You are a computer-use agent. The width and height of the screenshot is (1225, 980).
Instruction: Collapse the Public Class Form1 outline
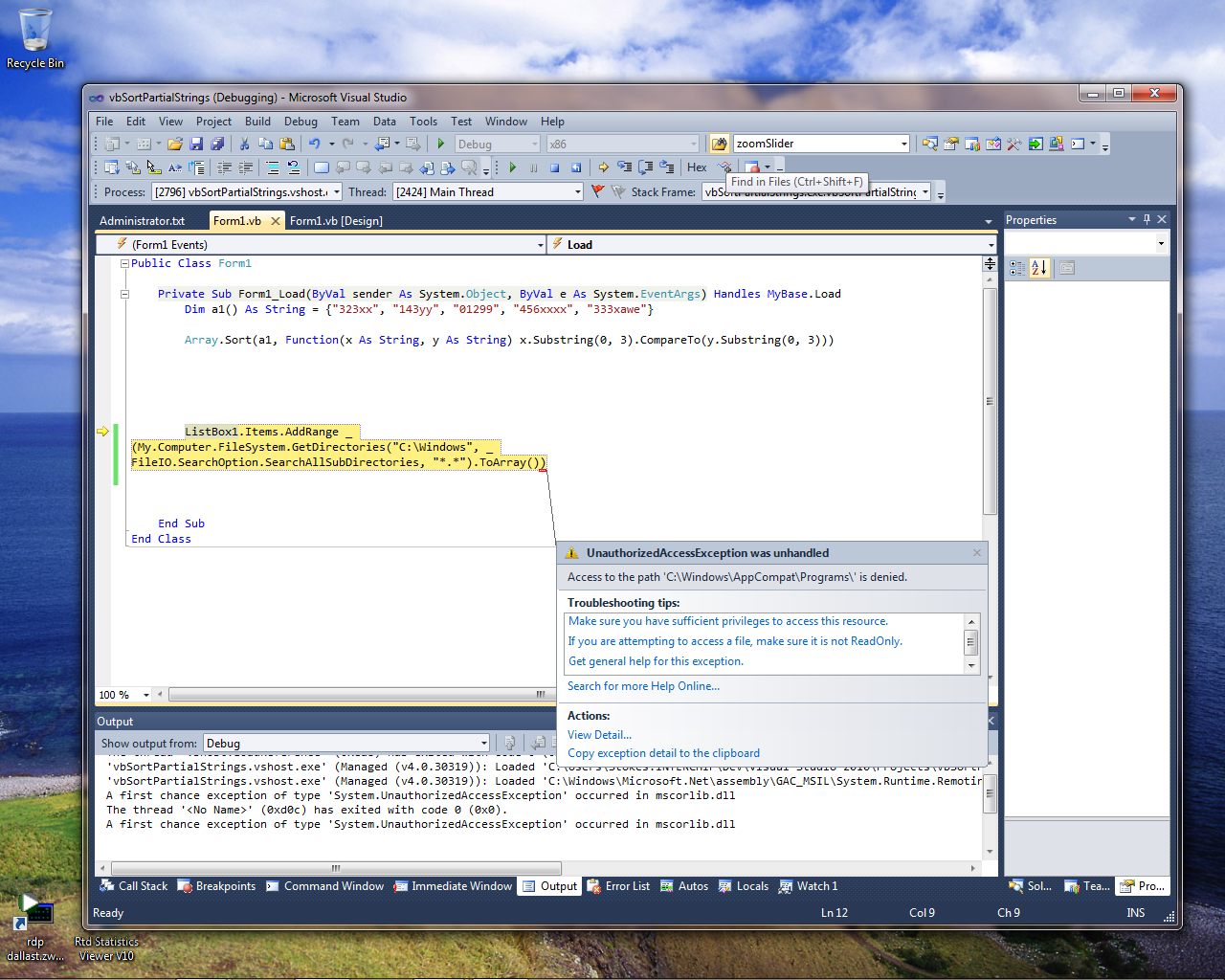(x=124, y=263)
